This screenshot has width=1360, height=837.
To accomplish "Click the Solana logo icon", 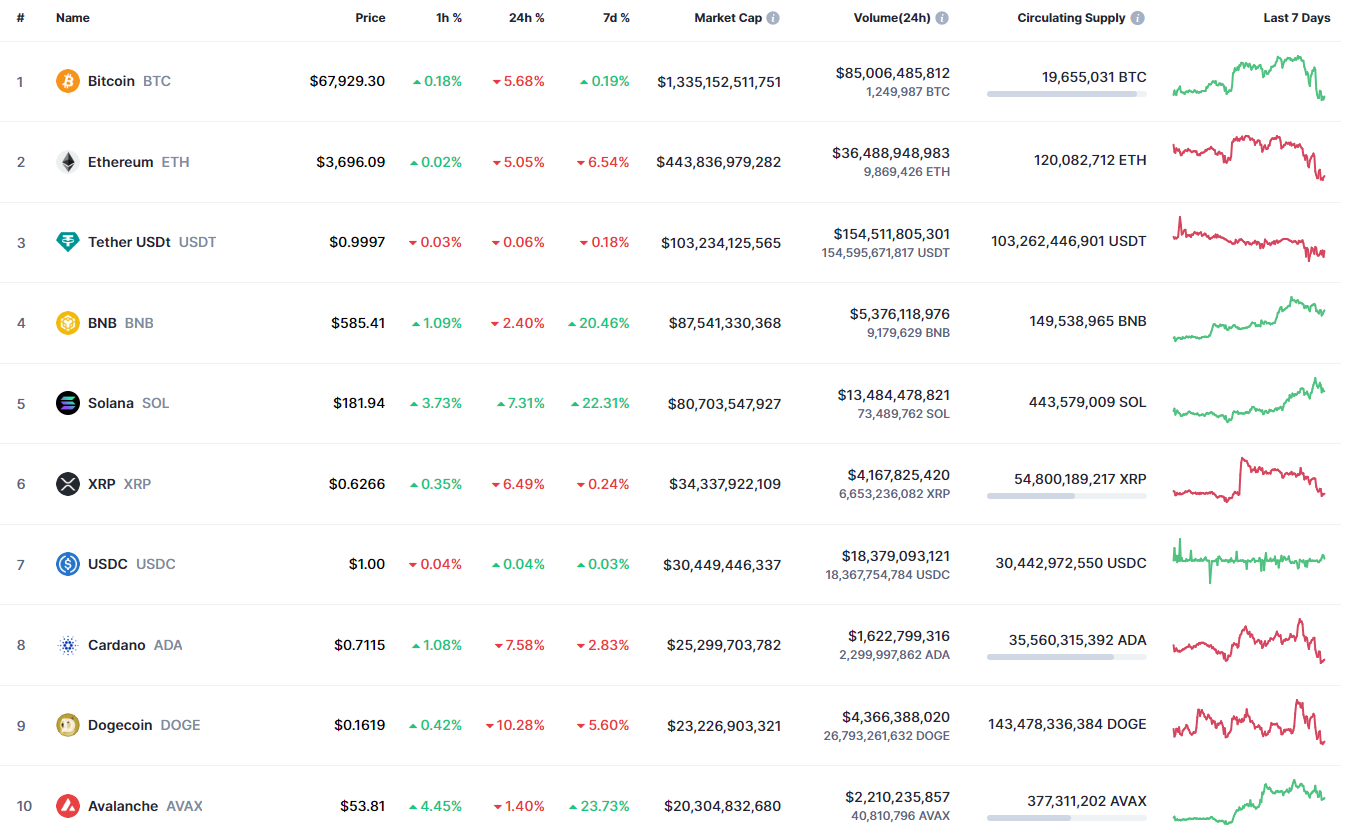I will 68,403.
